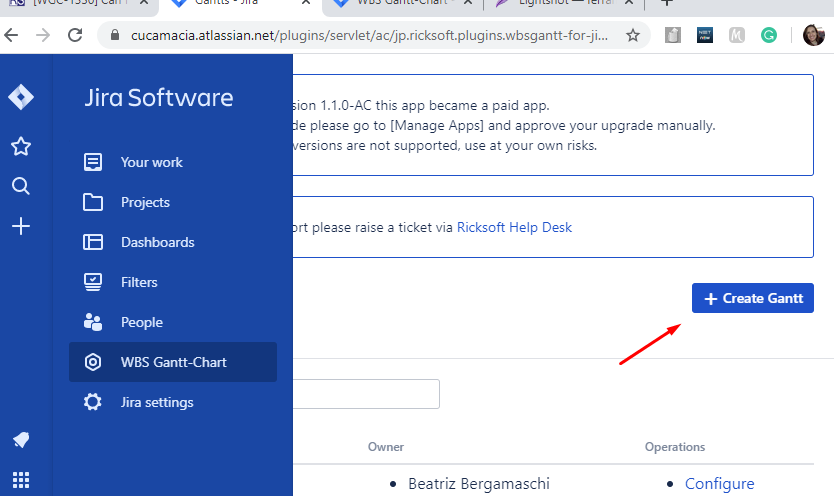The width and height of the screenshot is (834, 496).
Task: Select Filters in the sidebar
Action: pyautogui.click(x=139, y=282)
